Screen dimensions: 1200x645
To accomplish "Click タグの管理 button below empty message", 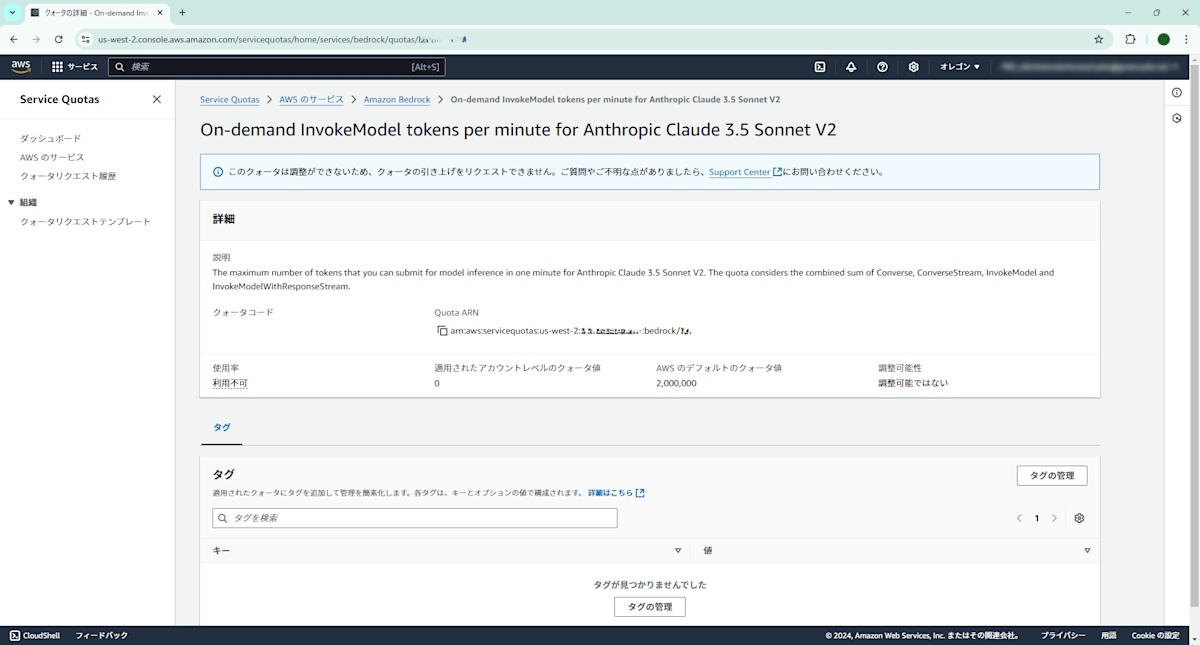I will pyautogui.click(x=650, y=607).
